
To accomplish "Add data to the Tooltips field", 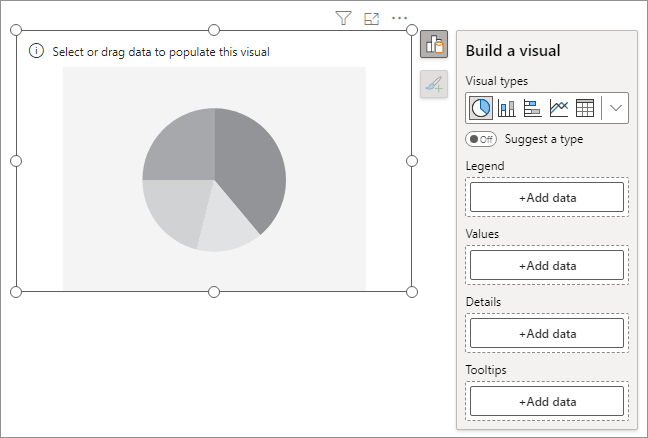I will click(x=547, y=402).
